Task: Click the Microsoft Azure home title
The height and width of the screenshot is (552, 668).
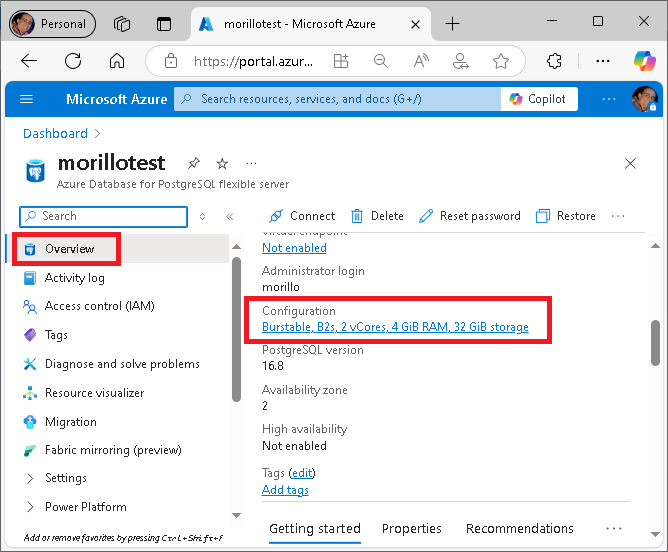Action: [116, 99]
